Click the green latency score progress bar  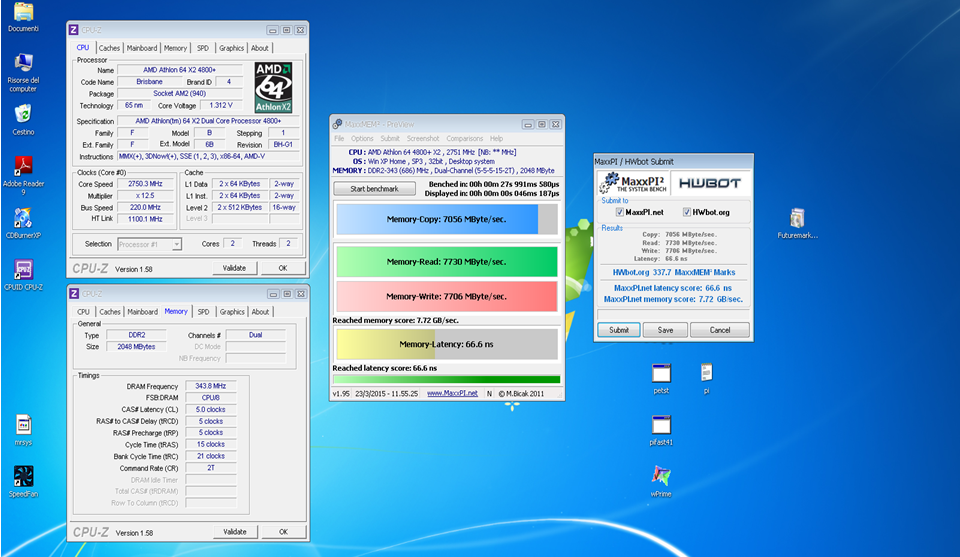[x=447, y=379]
